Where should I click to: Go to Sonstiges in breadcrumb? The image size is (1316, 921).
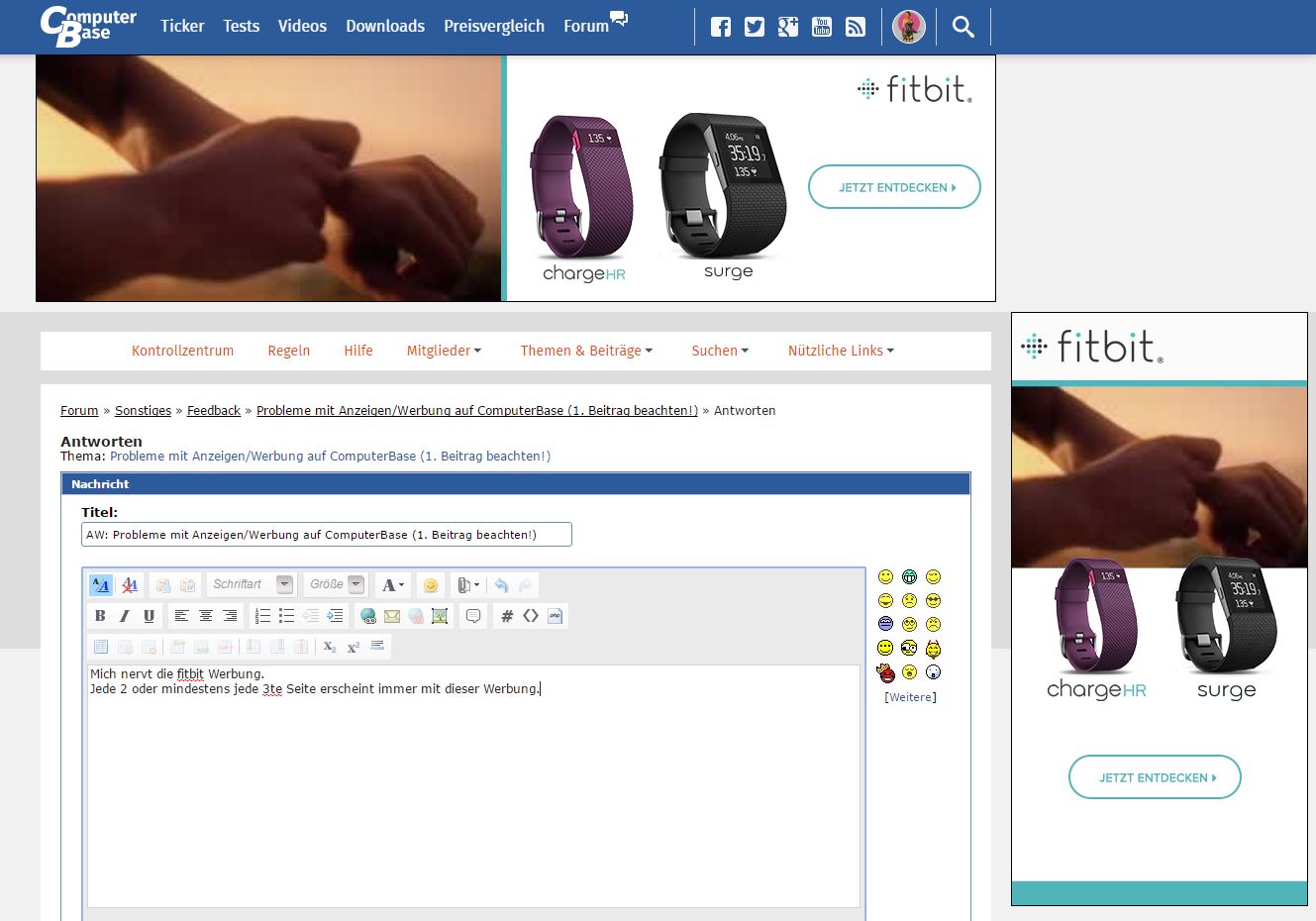(x=143, y=410)
